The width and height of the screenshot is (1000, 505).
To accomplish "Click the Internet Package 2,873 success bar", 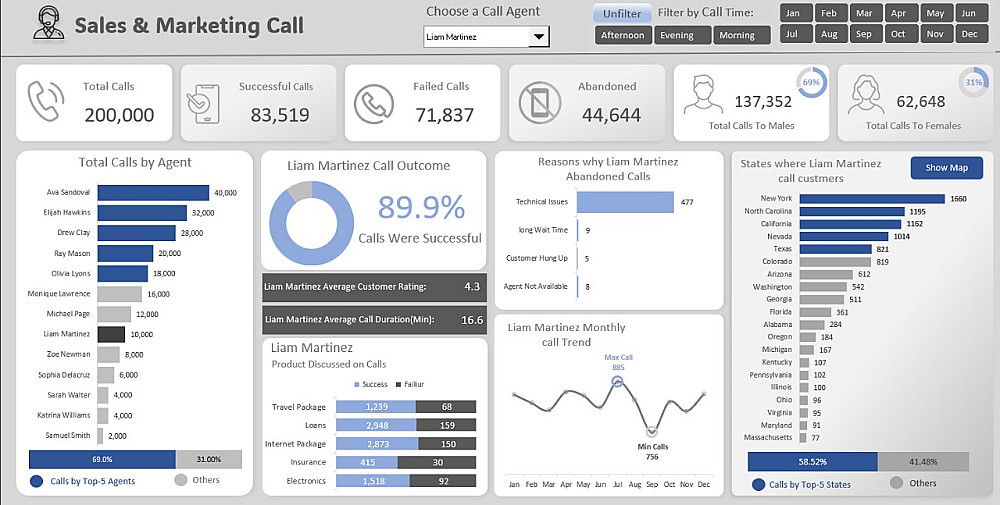I will tap(376, 444).
